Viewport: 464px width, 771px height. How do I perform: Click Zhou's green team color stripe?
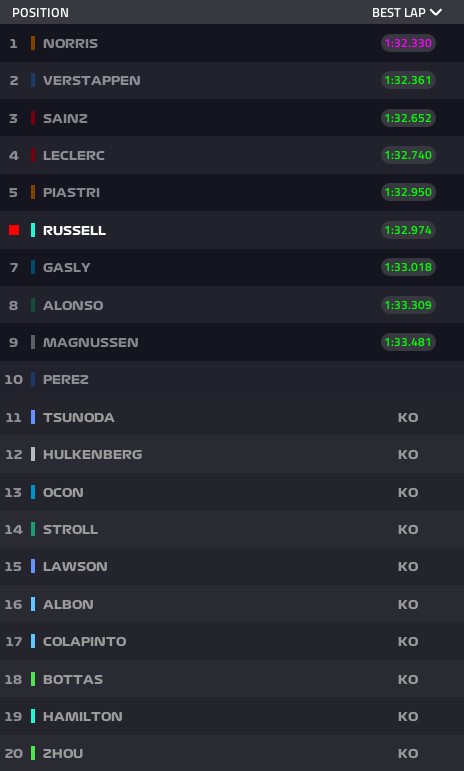click(x=33, y=753)
